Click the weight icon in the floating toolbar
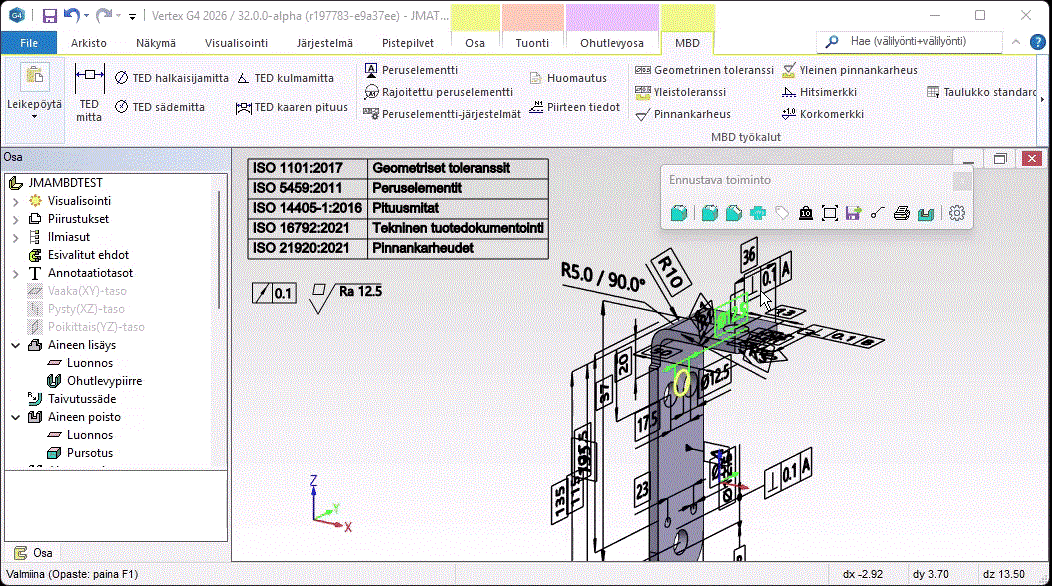 point(805,213)
